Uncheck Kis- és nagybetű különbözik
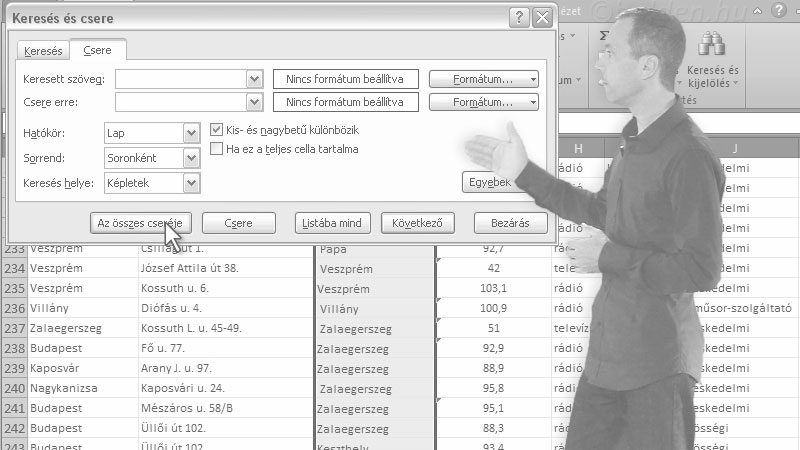This screenshot has height=450, width=800. (216, 130)
